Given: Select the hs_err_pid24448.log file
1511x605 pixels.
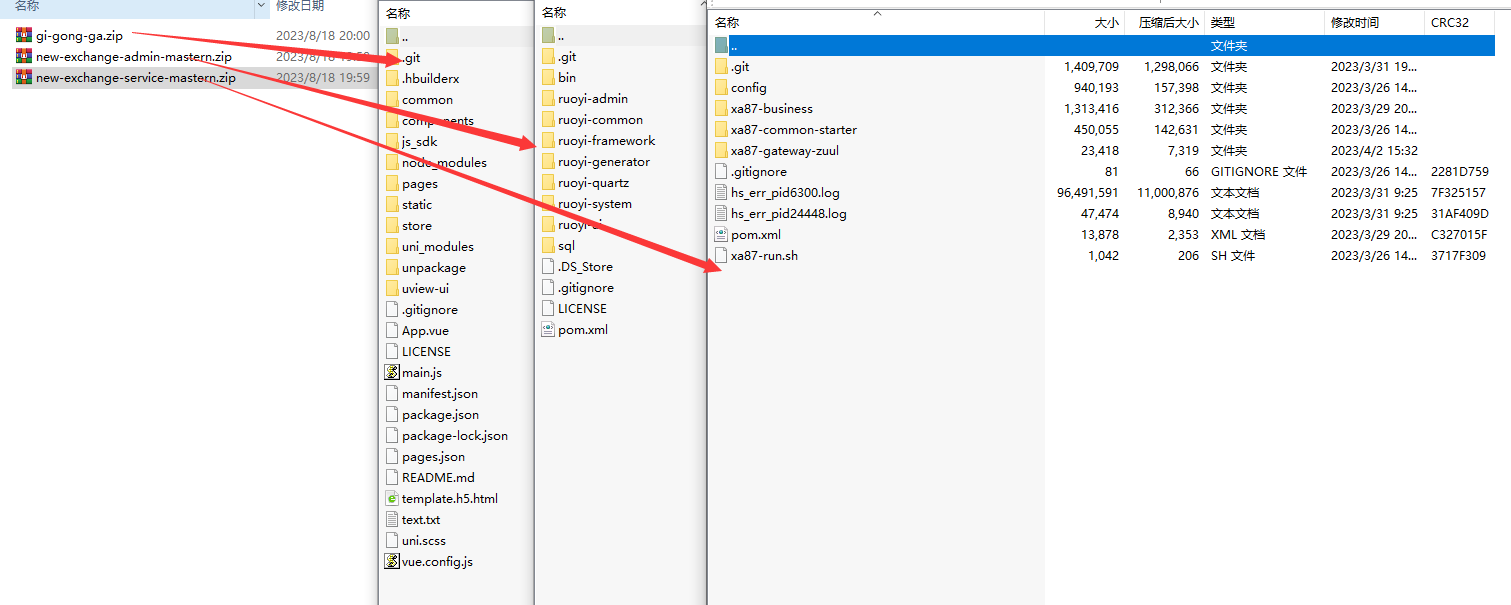Looking at the screenshot, I should 789,213.
